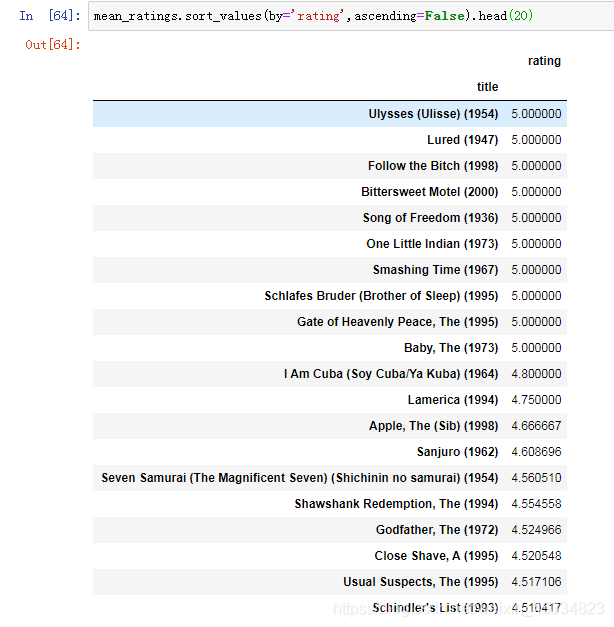Select the Lured (1947) title
Viewport: 614px width, 627px height.
coord(462,140)
